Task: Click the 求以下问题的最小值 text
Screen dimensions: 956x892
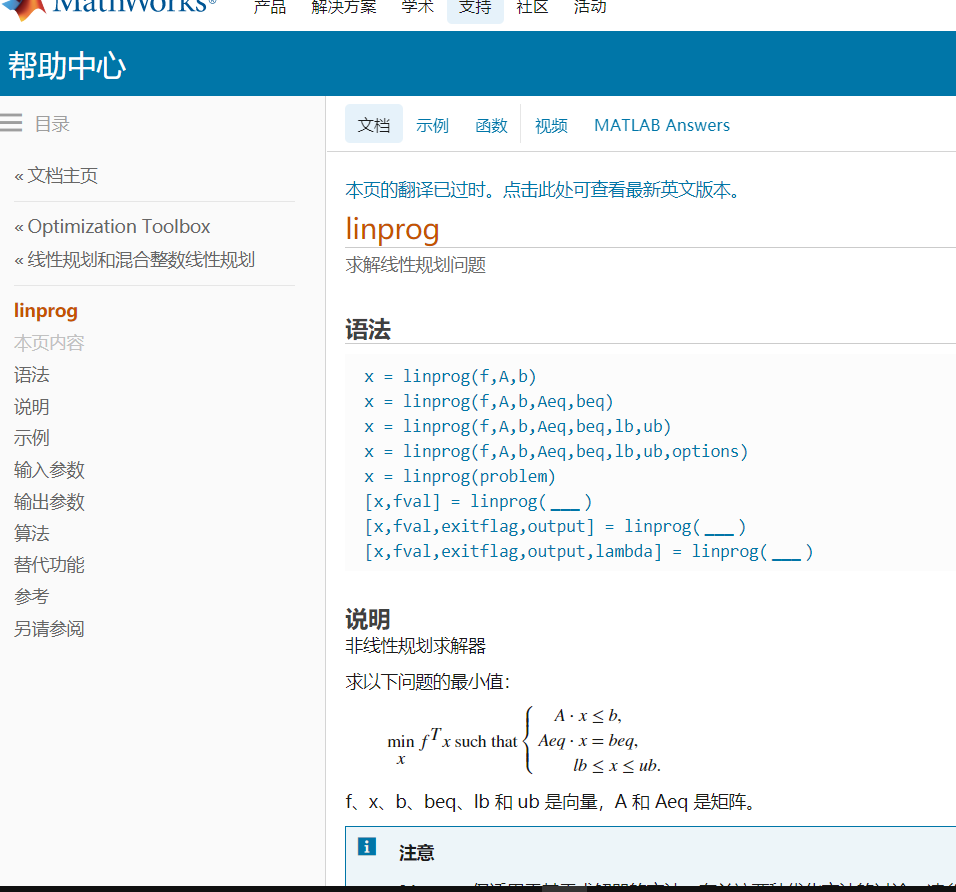Action: click(x=427, y=682)
